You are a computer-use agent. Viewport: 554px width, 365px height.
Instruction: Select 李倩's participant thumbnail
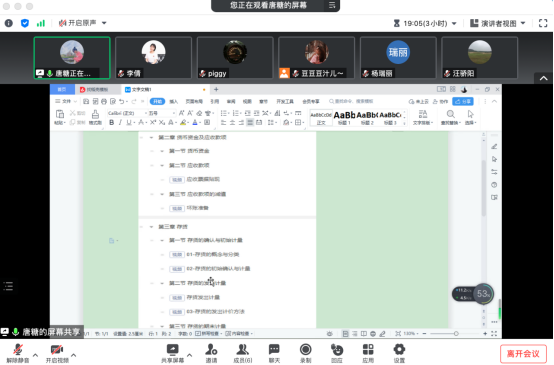pos(153,58)
